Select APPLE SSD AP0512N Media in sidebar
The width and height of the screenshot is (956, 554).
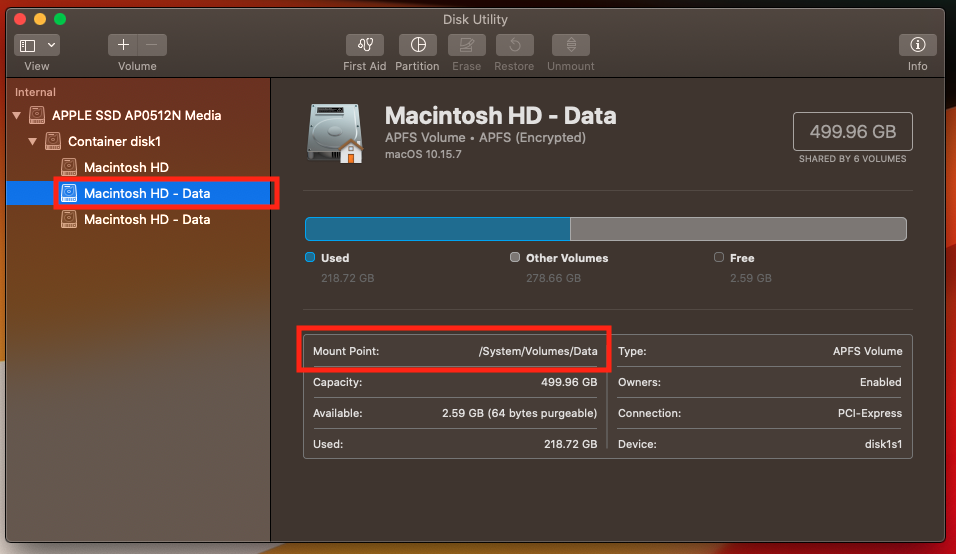(137, 115)
